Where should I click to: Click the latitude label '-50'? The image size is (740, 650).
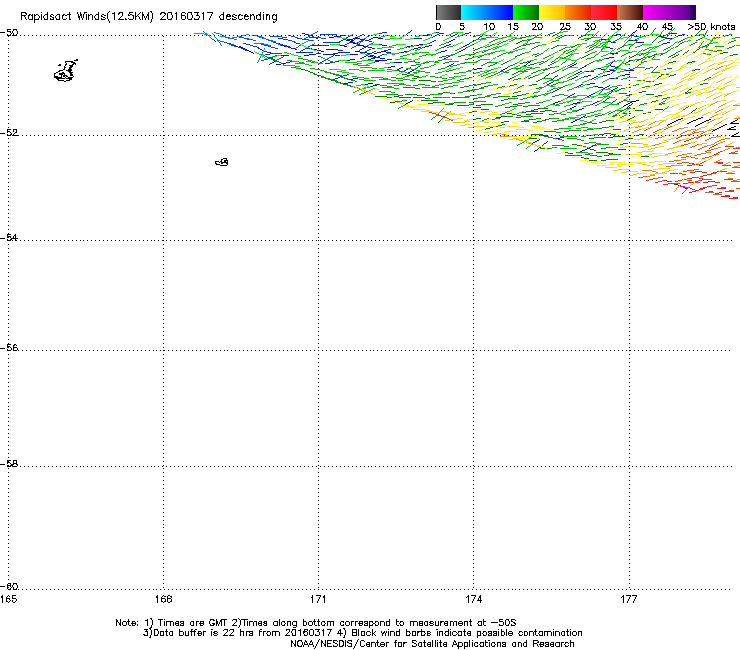pyautogui.click(x=9, y=33)
